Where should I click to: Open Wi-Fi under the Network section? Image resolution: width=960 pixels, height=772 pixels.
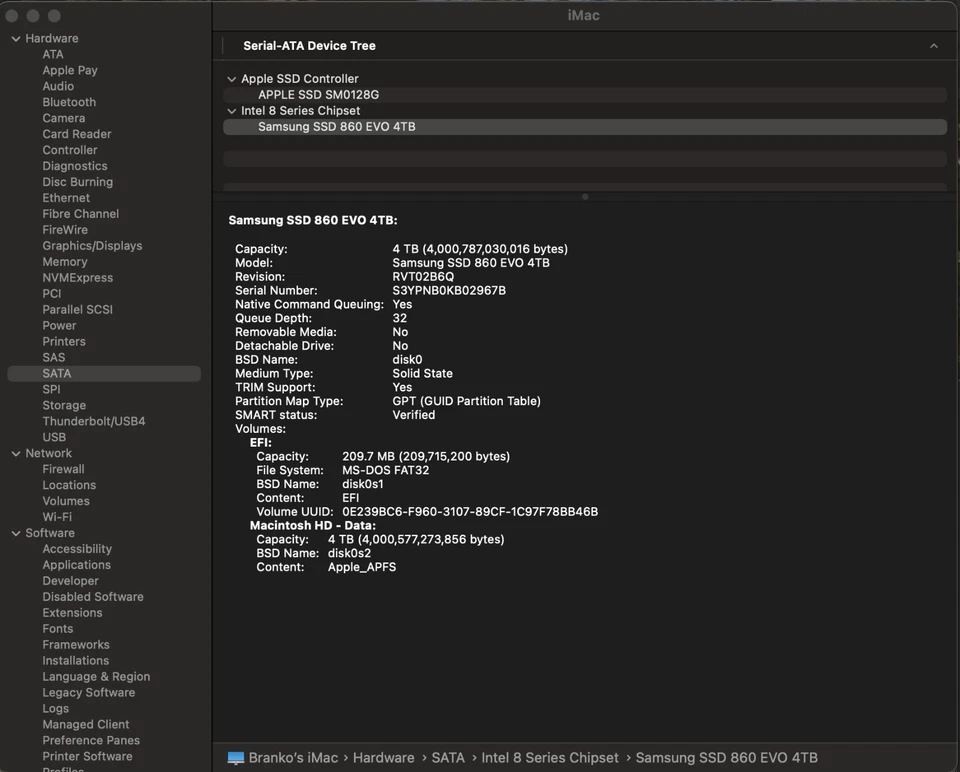(57, 517)
